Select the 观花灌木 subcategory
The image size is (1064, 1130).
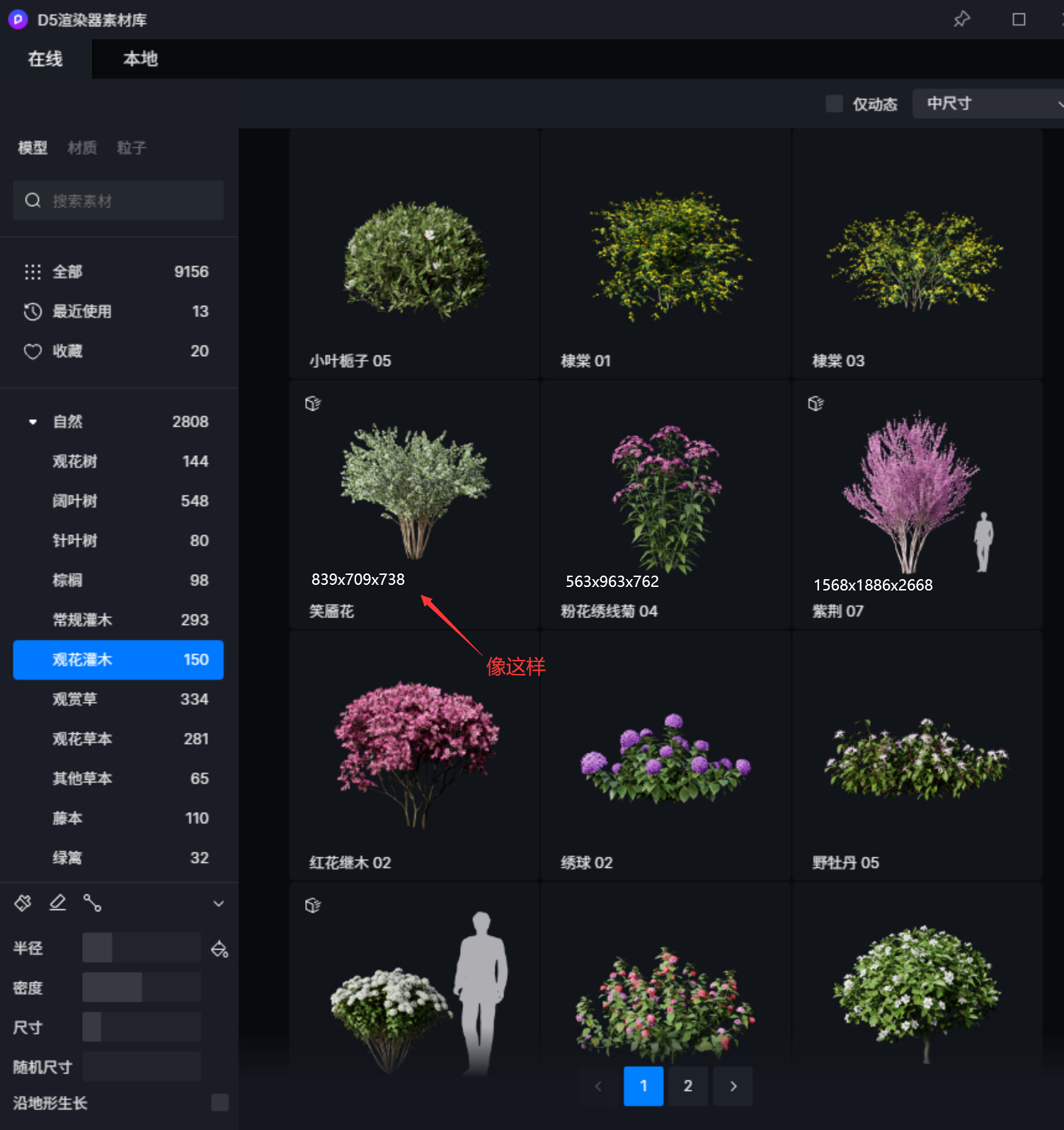coord(118,660)
